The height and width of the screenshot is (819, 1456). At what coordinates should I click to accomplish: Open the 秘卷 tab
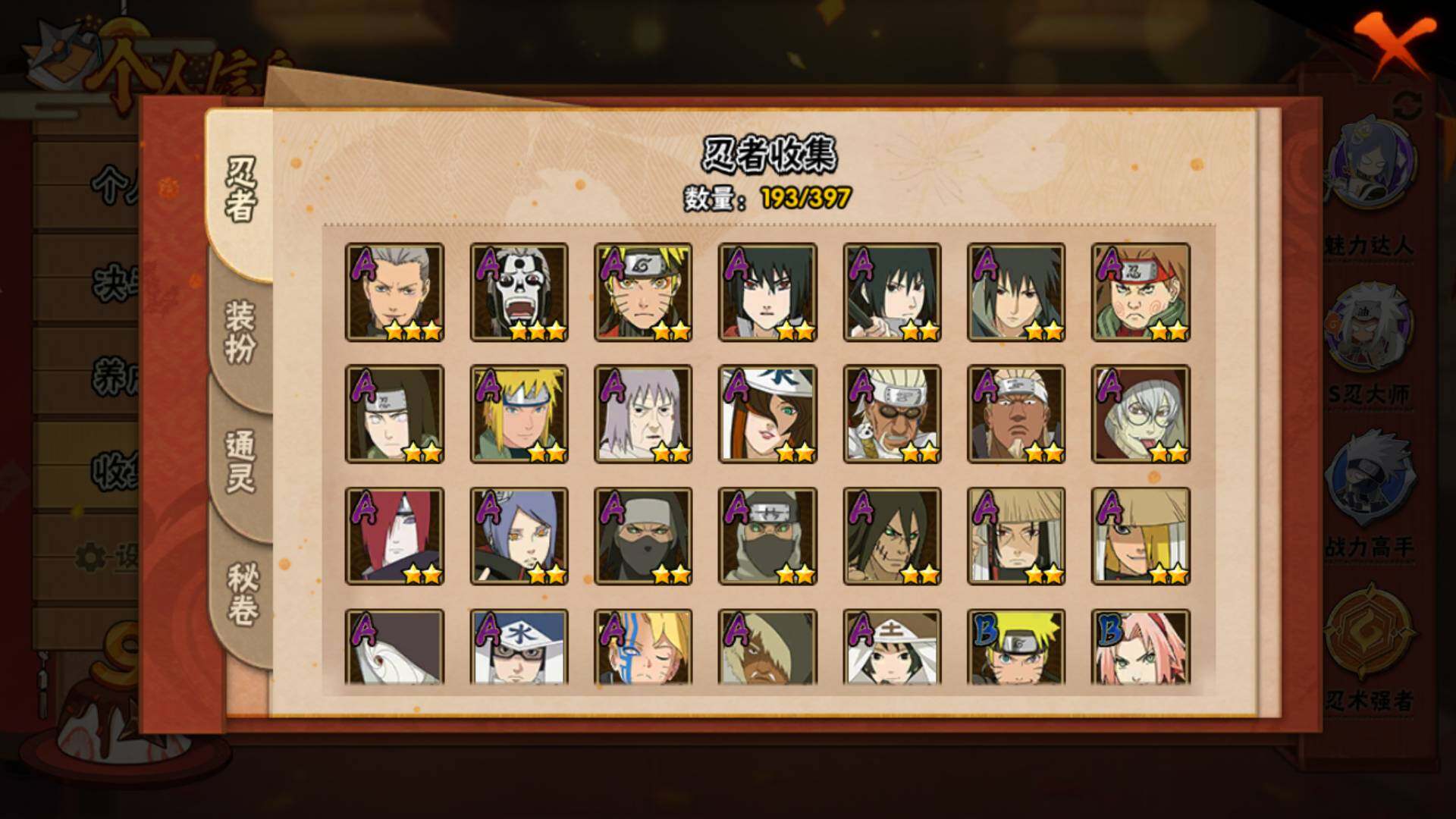click(241, 594)
